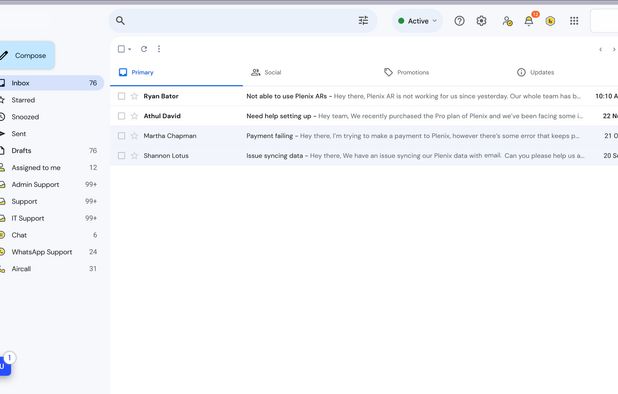618x394 pixels.
Task: Open email 'Need help setting up'
Action: pyautogui.click(x=364, y=116)
